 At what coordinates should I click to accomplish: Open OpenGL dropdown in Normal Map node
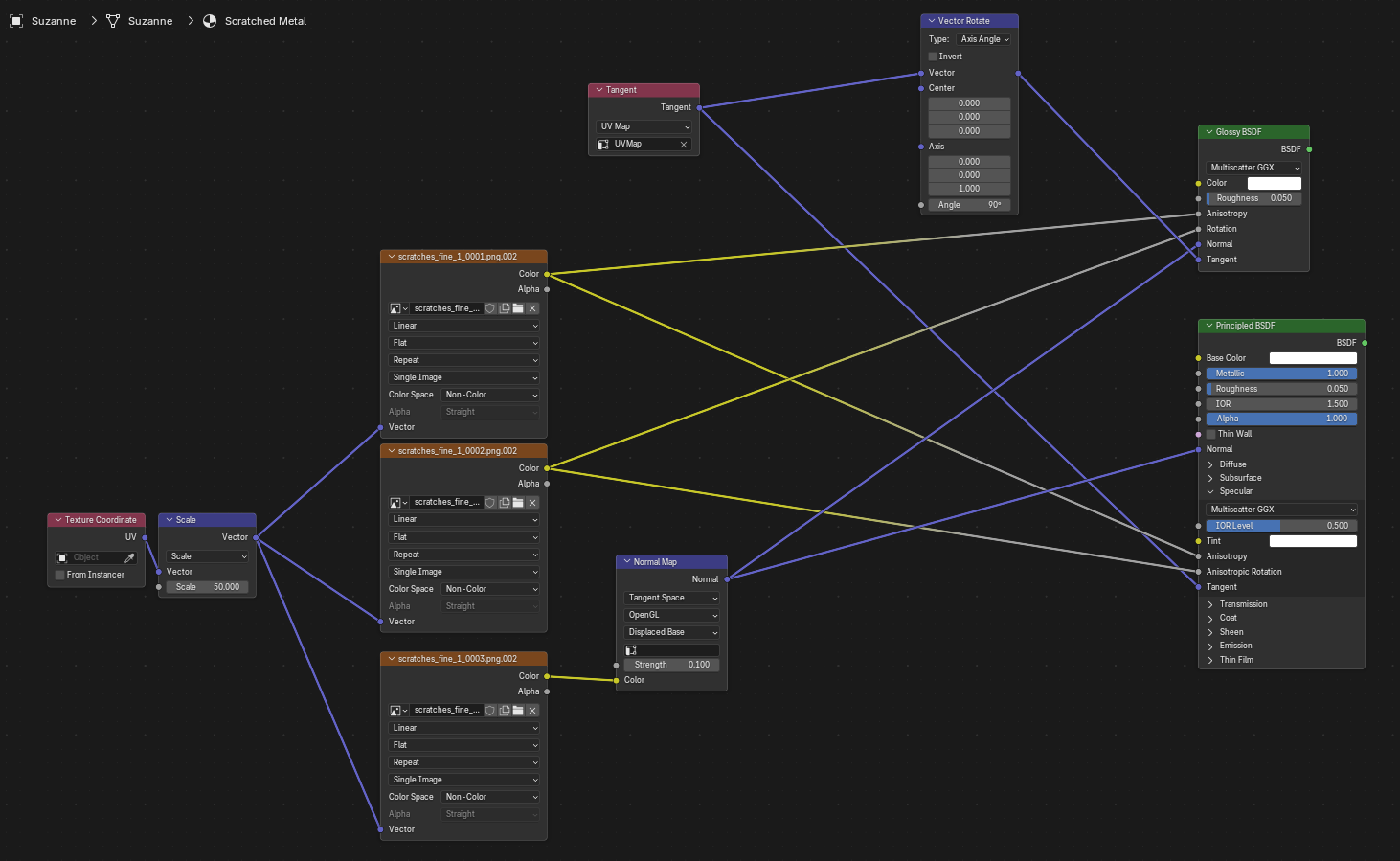click(x=671, y=615)
